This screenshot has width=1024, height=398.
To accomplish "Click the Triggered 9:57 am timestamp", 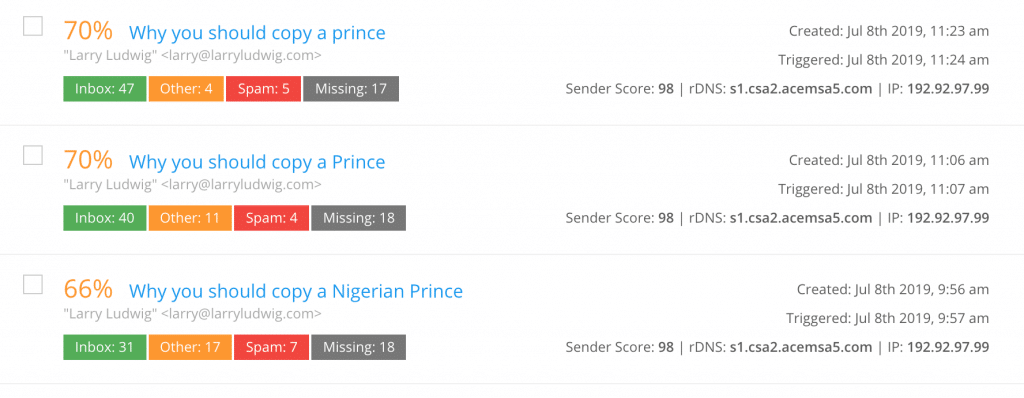I will (888, 318).
